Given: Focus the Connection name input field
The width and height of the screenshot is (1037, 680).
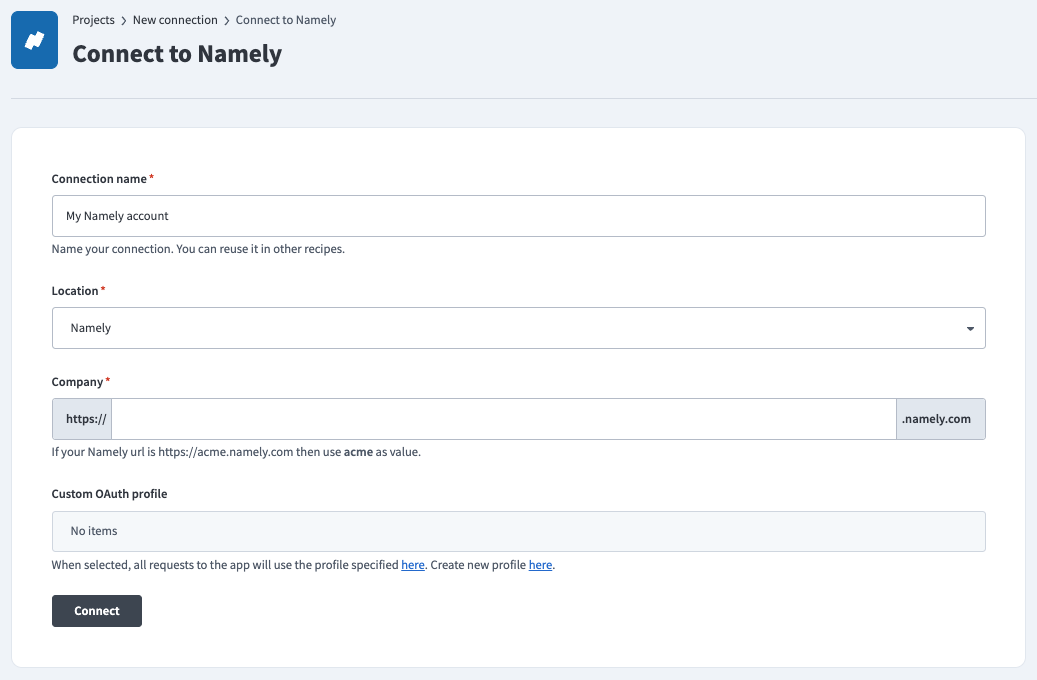Looking at the screenshot, I should point(518,216).
